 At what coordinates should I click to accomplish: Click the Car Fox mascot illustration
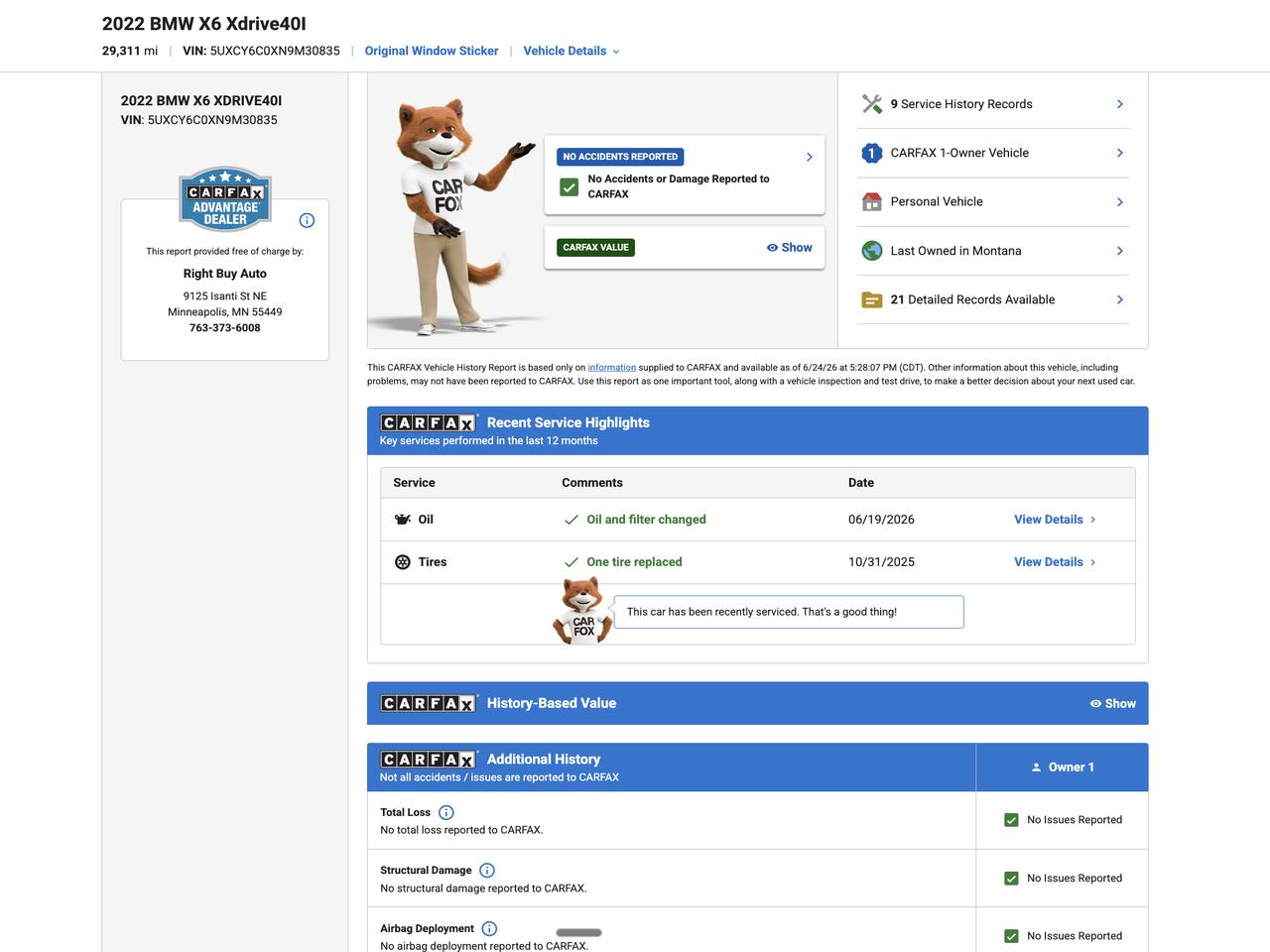coord(456,216)
